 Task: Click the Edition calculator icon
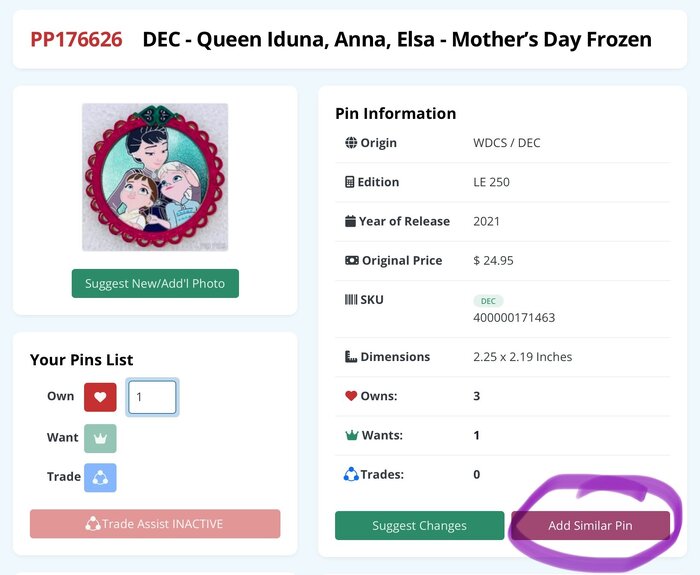tap(350, 182)
